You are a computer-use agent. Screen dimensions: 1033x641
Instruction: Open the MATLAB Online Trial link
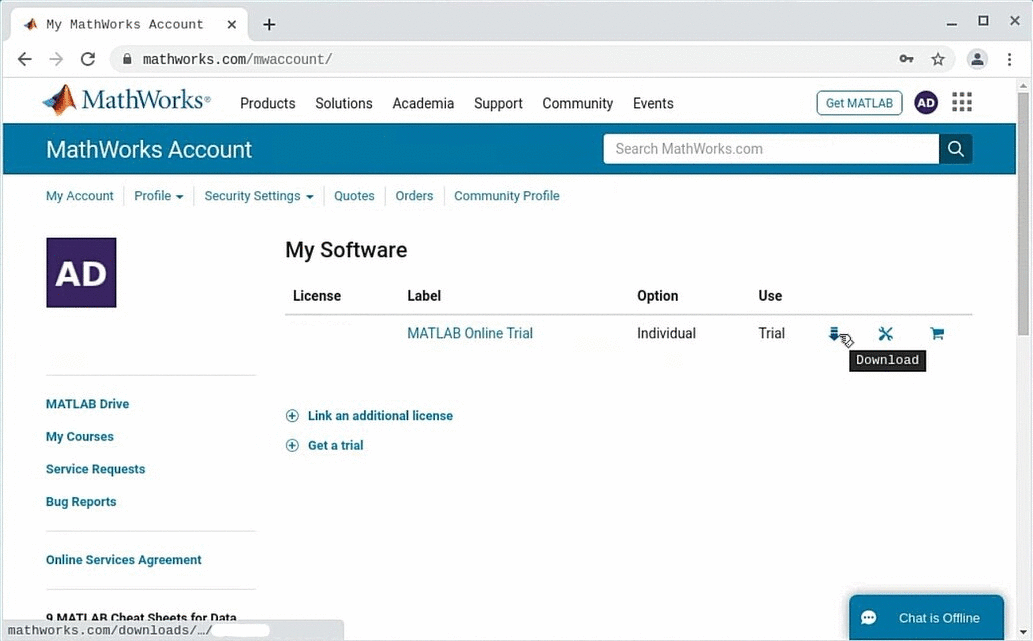470,333
